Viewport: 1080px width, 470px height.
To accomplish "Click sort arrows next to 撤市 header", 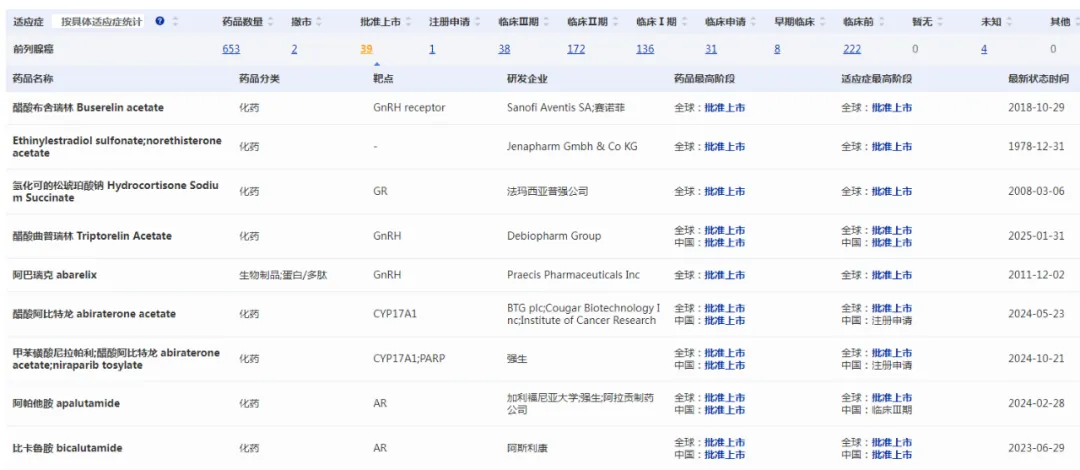I will (x=320, y=21).
